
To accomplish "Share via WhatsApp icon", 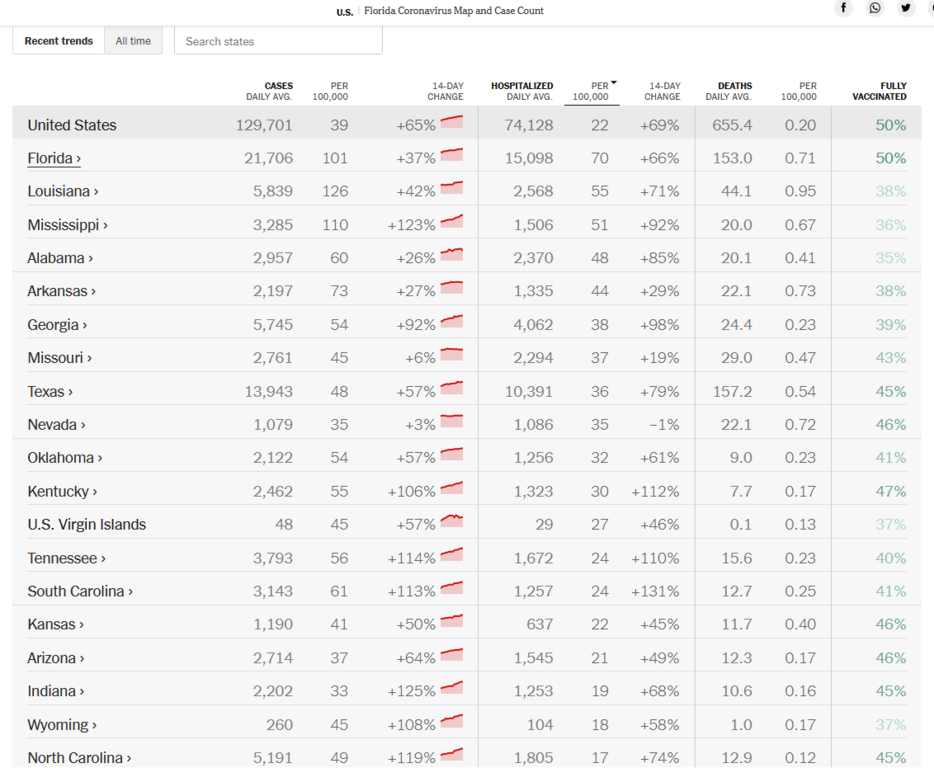I will (x=875, y=8).
